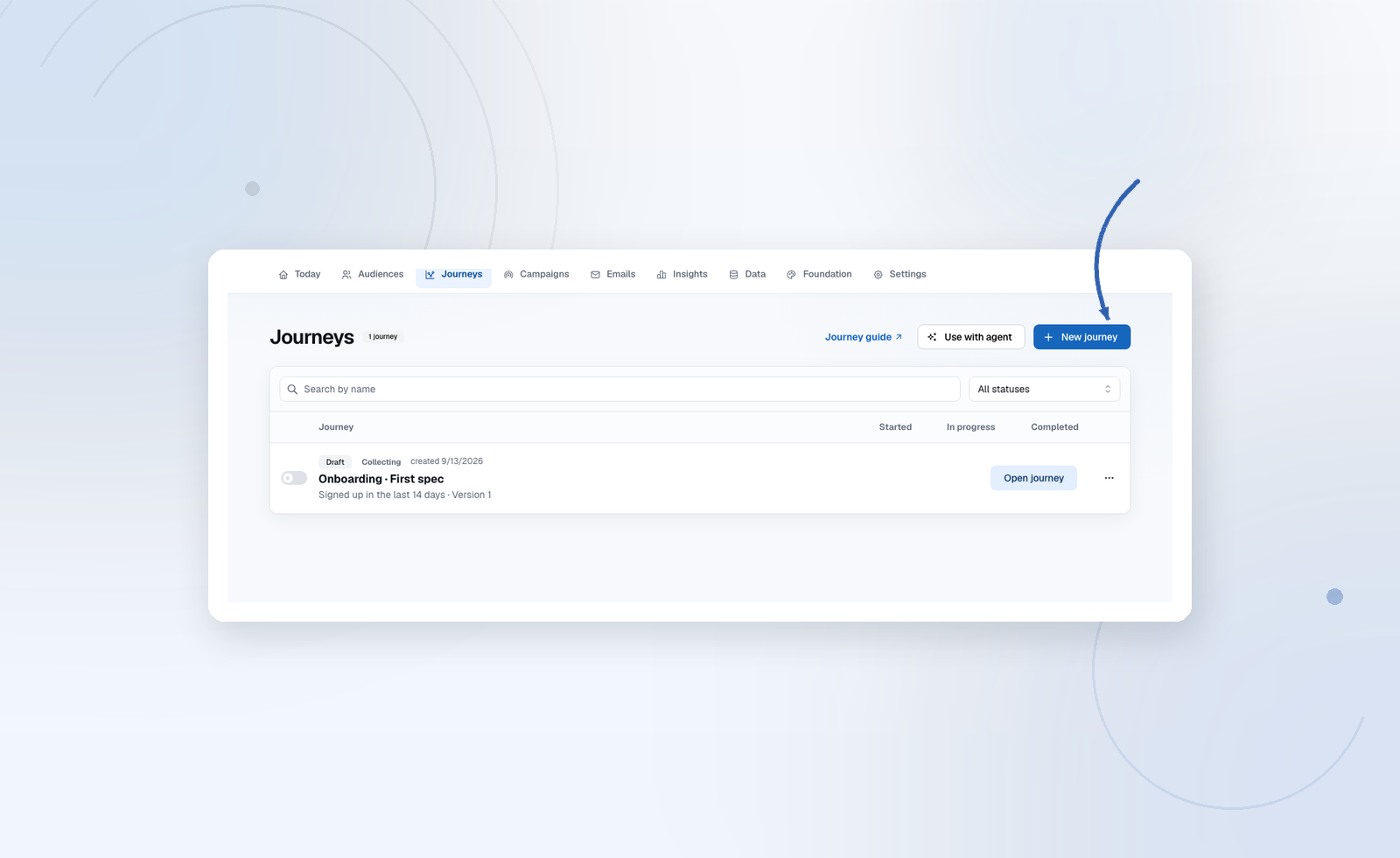Click the plus icon in New journey
Image resolution: width=1400 pixels, height=858 pixels.
click(x=1048, y=337)
